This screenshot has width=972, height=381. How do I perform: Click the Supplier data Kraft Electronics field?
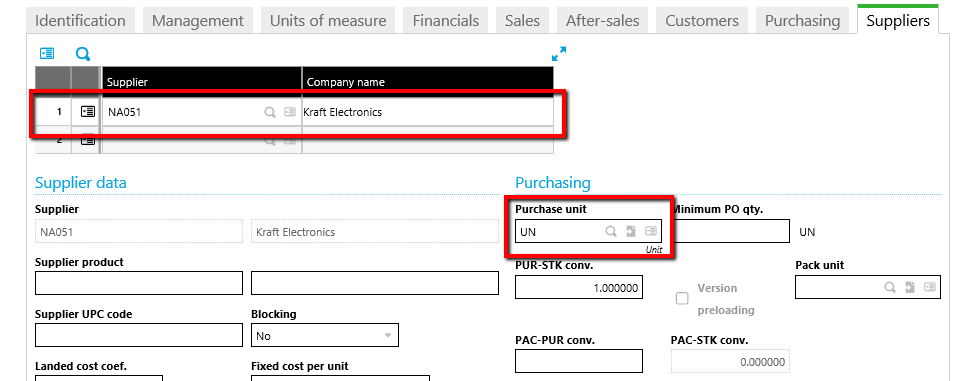click(x=375, y=232)
